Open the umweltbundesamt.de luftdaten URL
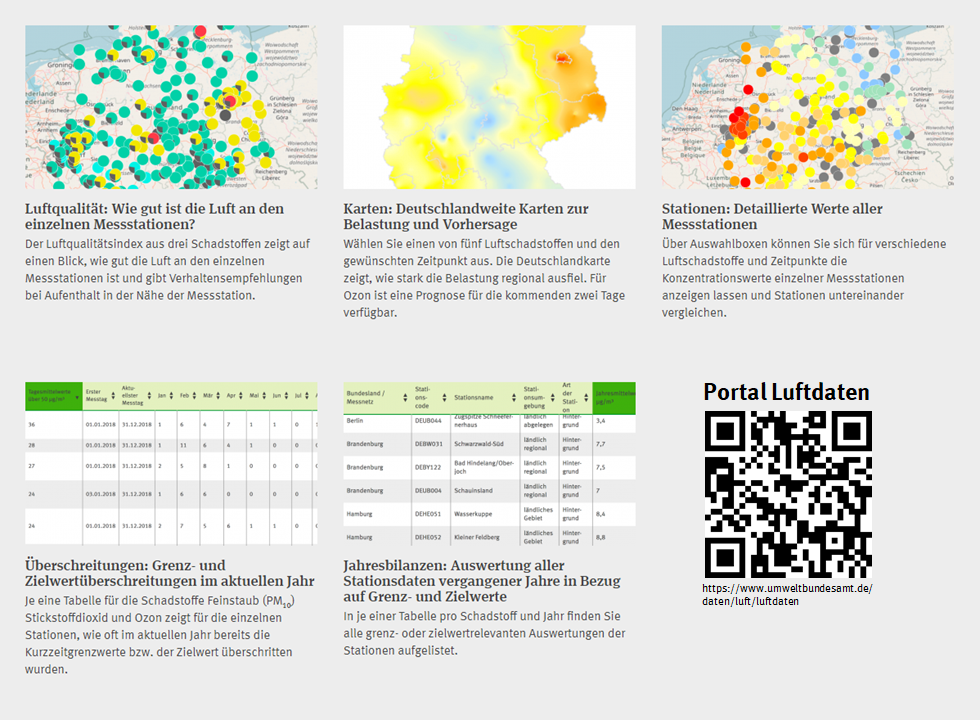Image resolution: width=980 pixels, height=720 pixels. [787, 594]
